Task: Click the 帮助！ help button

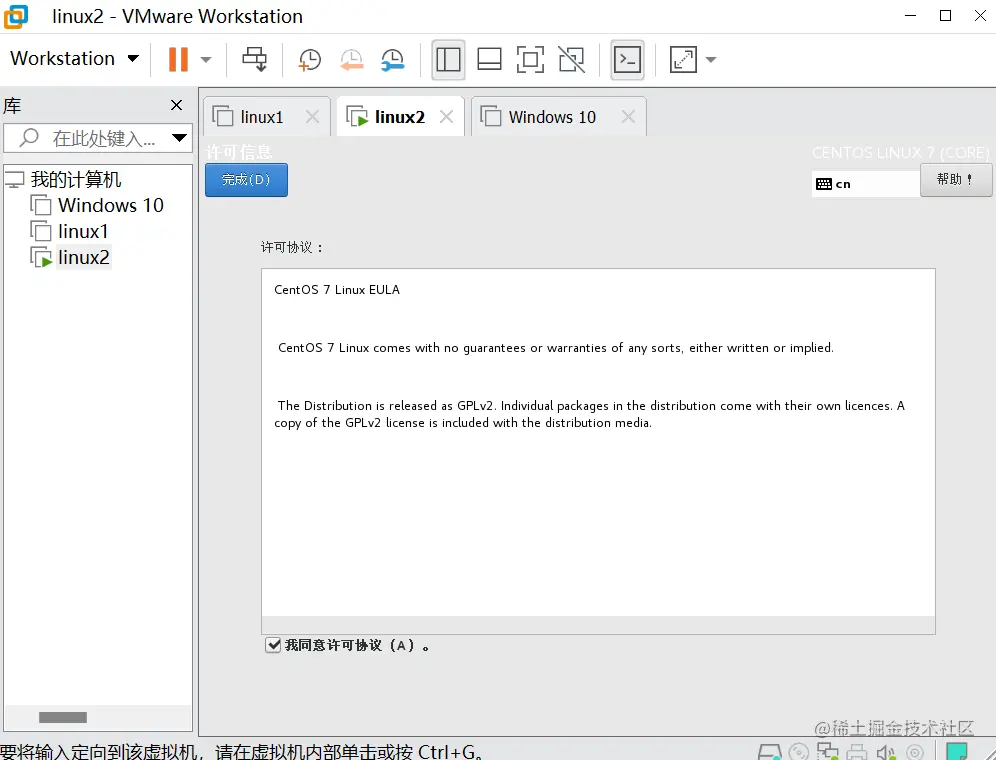Action: pos(955,180)
